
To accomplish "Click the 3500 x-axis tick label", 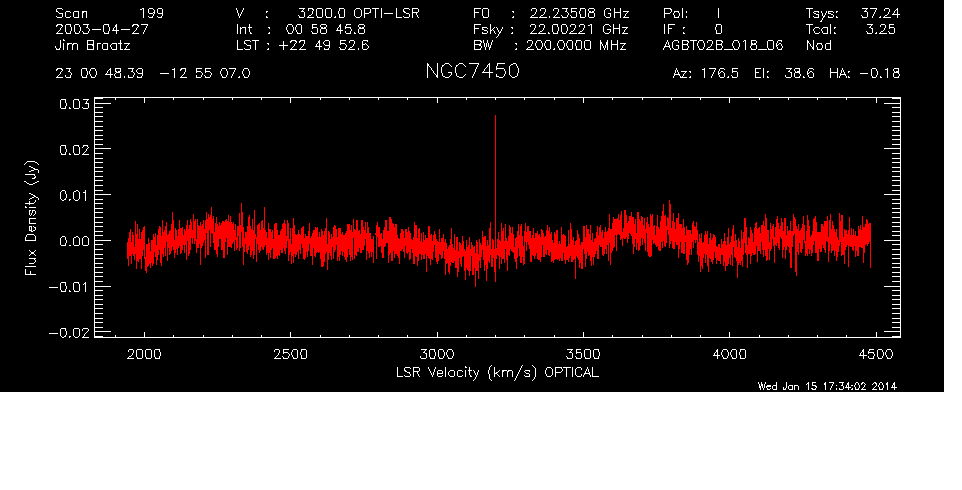I will pyautogui.click(x=583, y=354).
